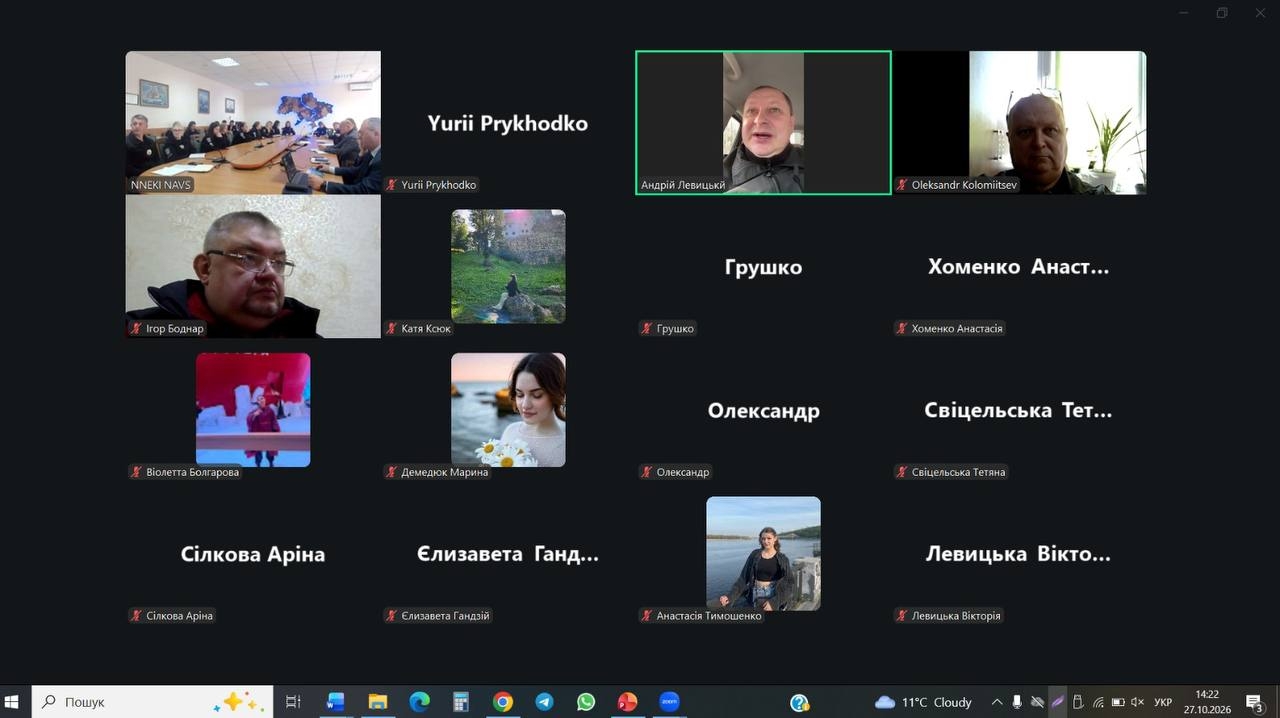Viewport: 1280px width, 718px height.
Task: Open Calculator from the taskbar
Action: point(461,702)
